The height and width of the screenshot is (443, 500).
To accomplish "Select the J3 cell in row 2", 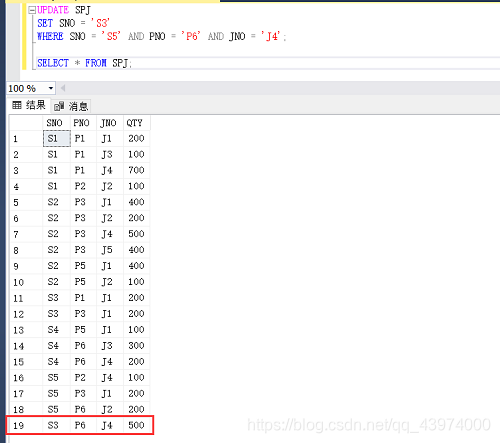I will tap(110, 154).
